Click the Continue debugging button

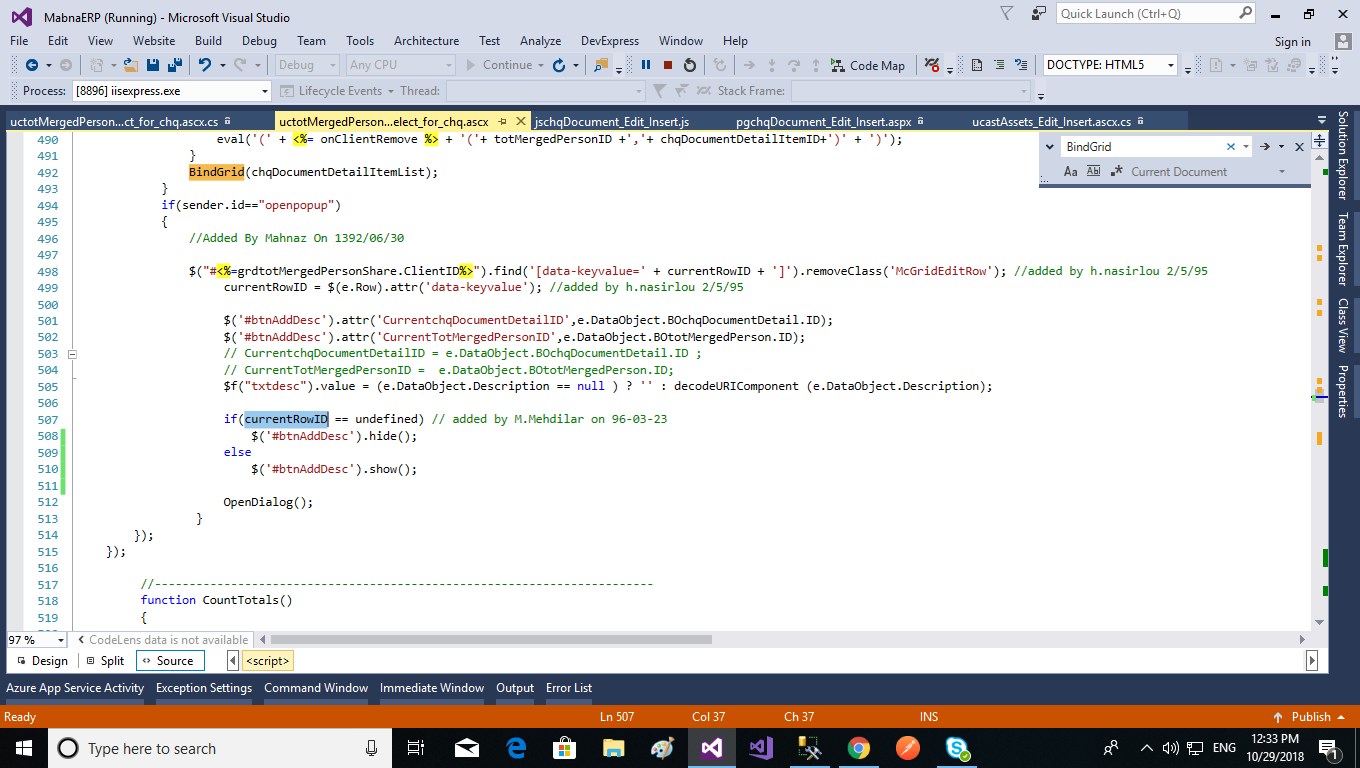(498, 65)
